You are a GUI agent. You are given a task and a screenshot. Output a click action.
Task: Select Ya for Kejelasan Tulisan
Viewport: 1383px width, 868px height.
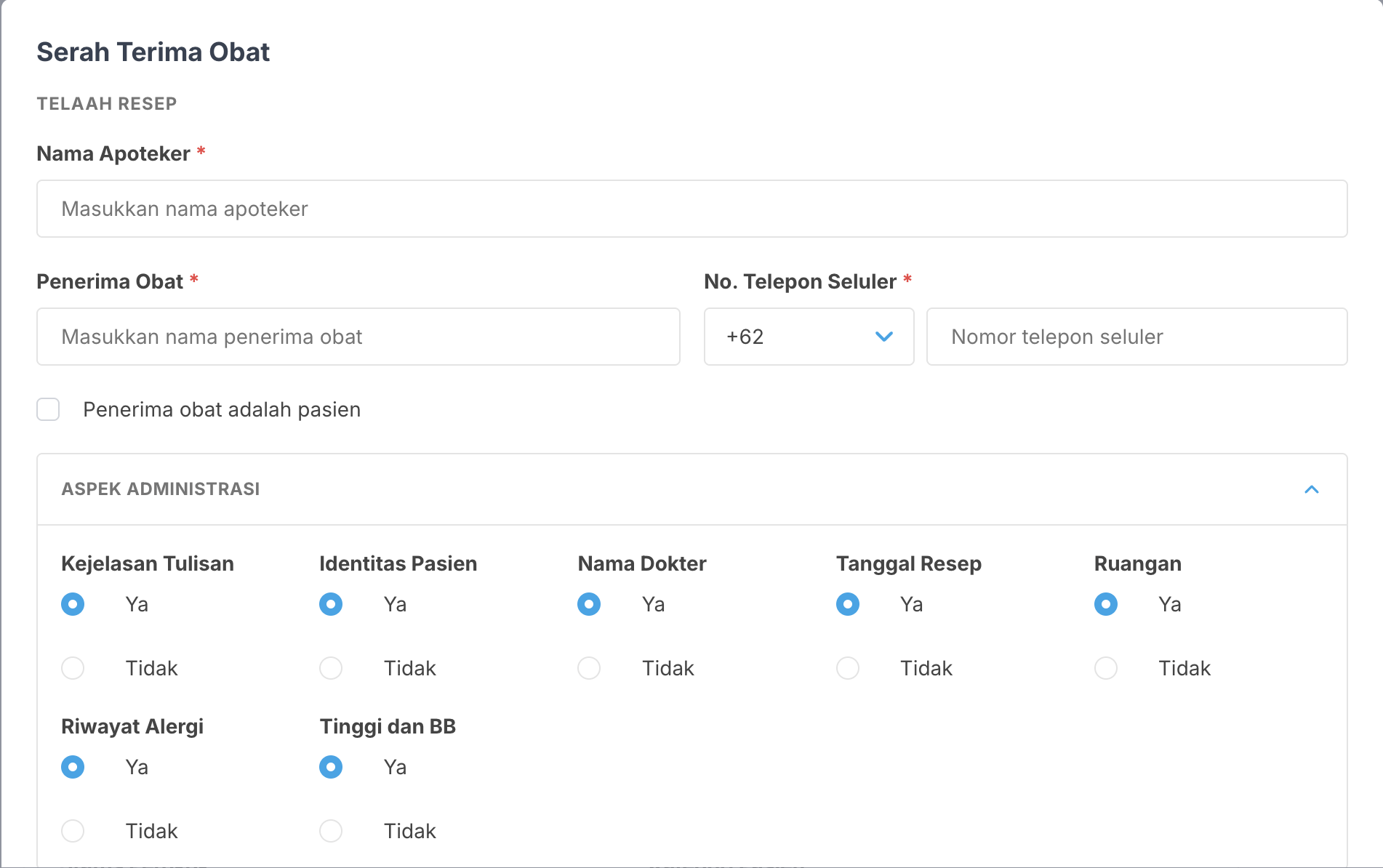click(73, 604)
